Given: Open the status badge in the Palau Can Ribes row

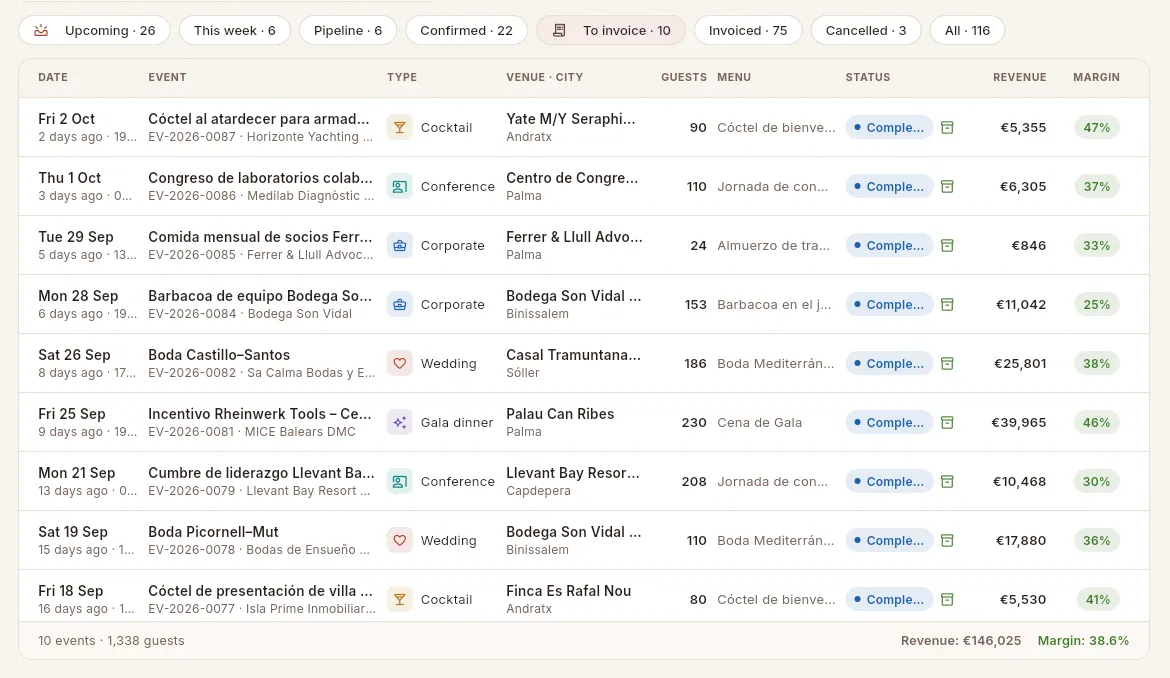Looking at the screenshot, I should [889, 422].
